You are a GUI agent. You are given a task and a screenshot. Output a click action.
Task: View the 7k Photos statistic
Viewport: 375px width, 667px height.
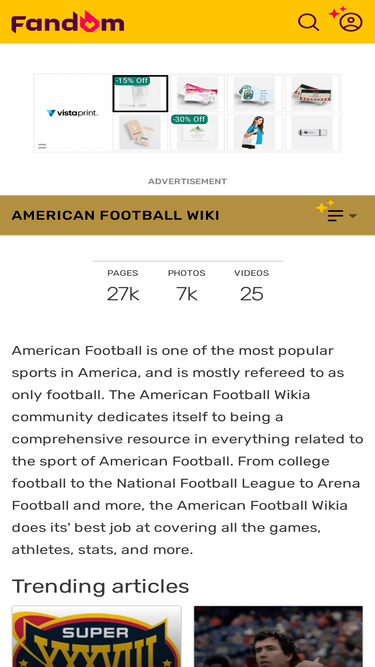tap(187, 286)
